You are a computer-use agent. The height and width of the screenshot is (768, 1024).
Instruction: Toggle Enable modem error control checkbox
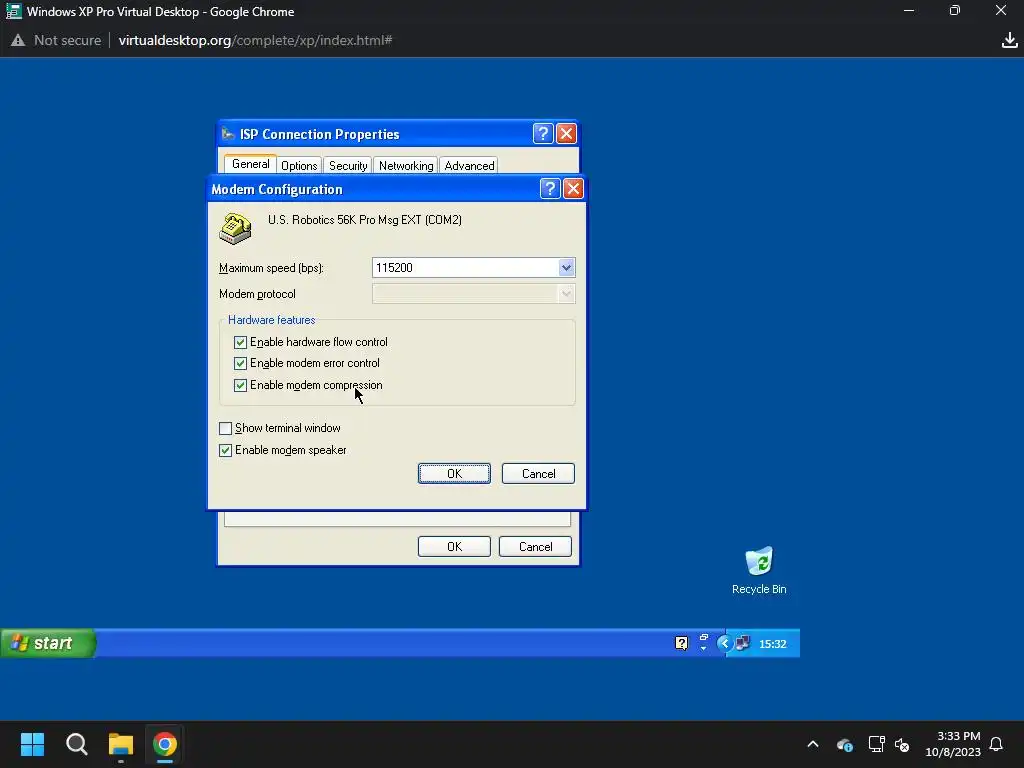click(x=240, y=363)
